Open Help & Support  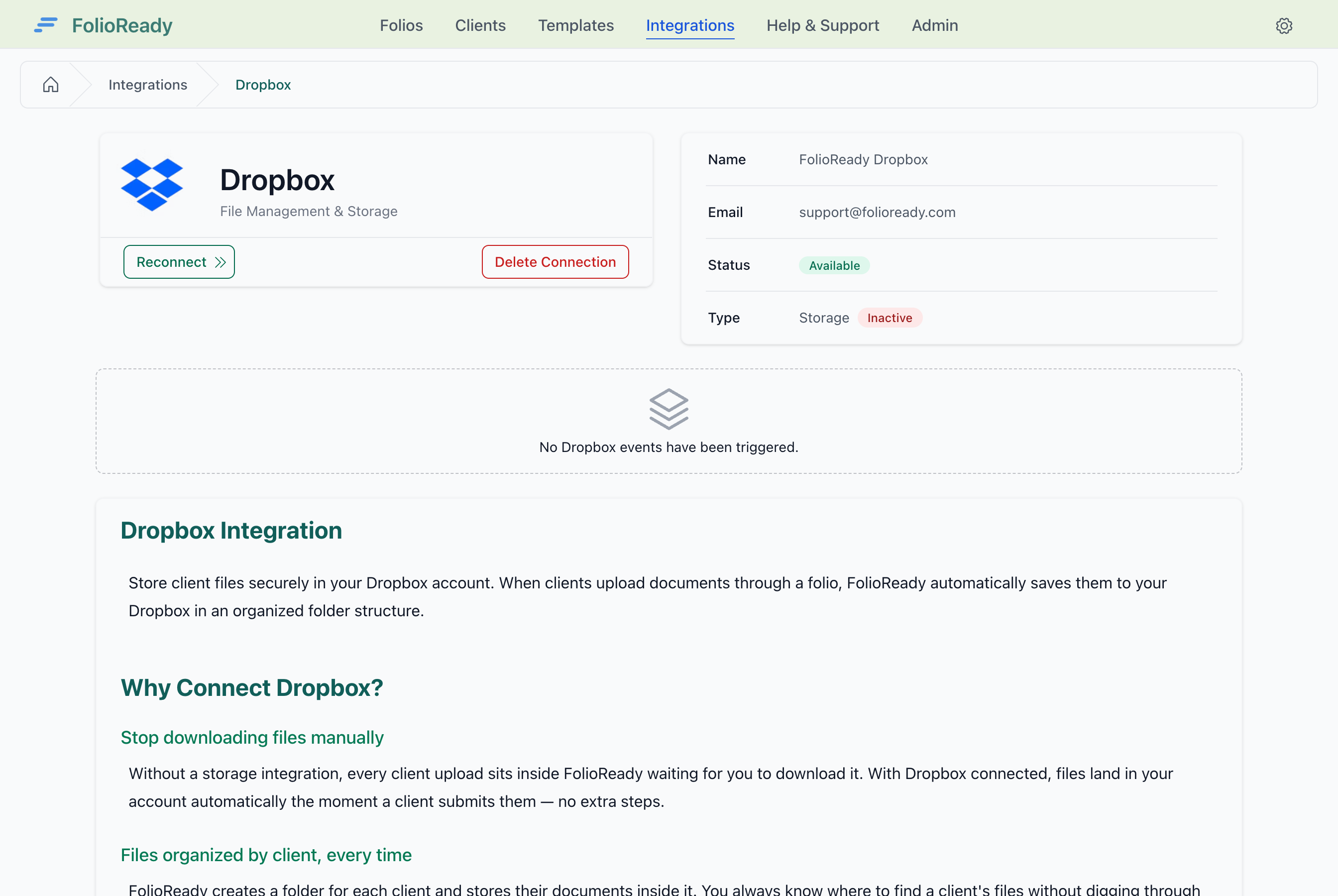[823, 25]
